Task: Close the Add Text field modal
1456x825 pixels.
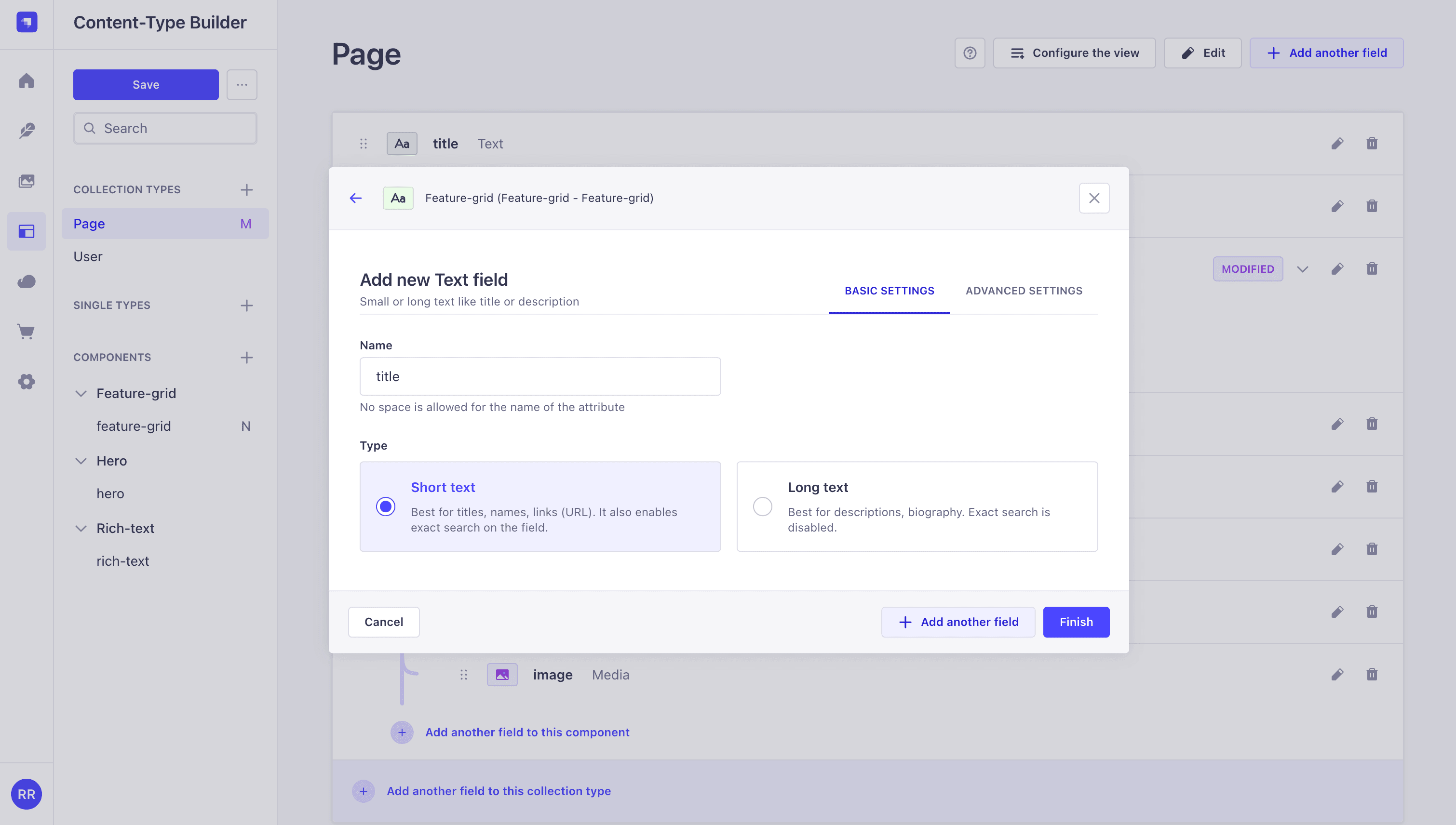Action: [1094, 198]
